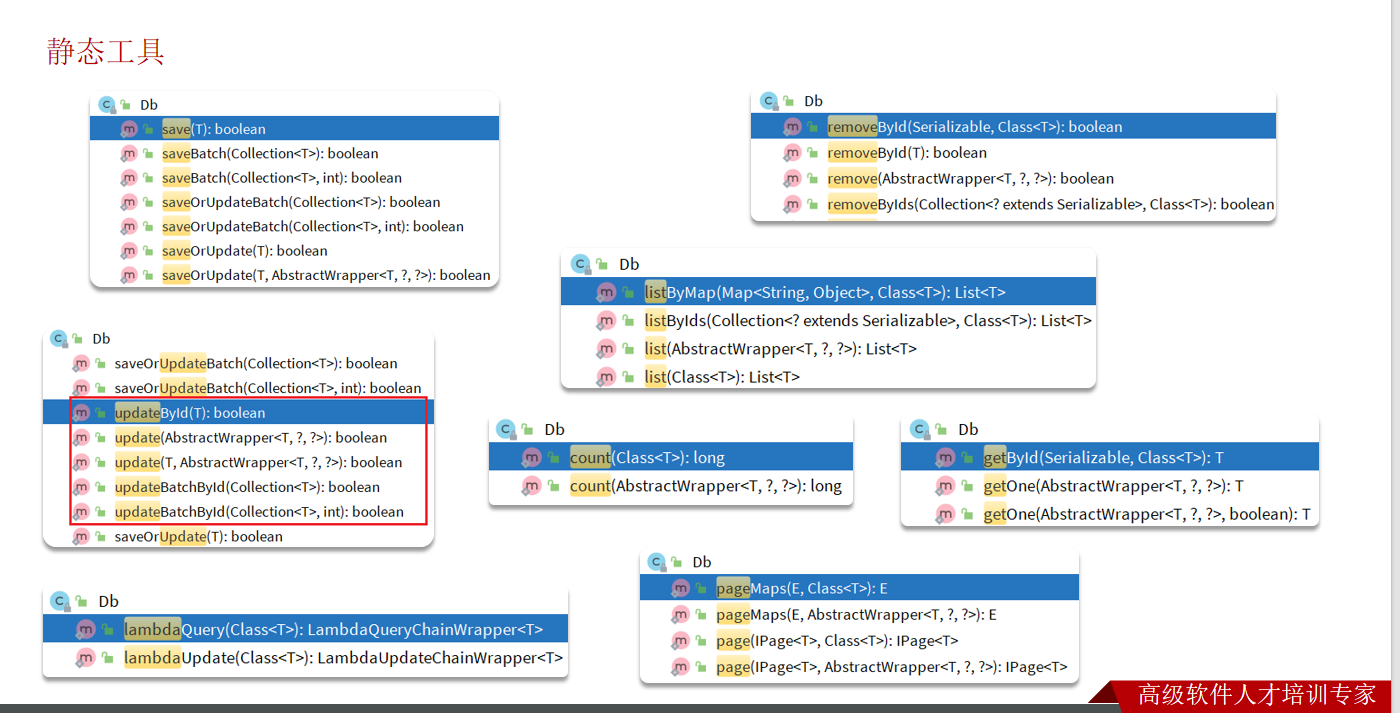The image size is (1400, 713).
Task: Click the method icon beside removeById(T)
Action: (792, 153)
